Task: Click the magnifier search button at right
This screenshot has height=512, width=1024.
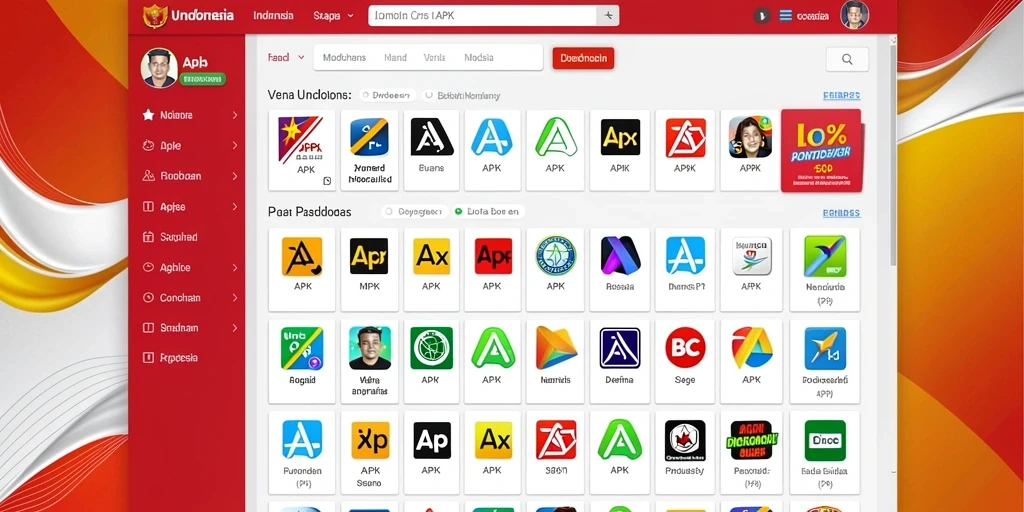Action: coord(847,59)
